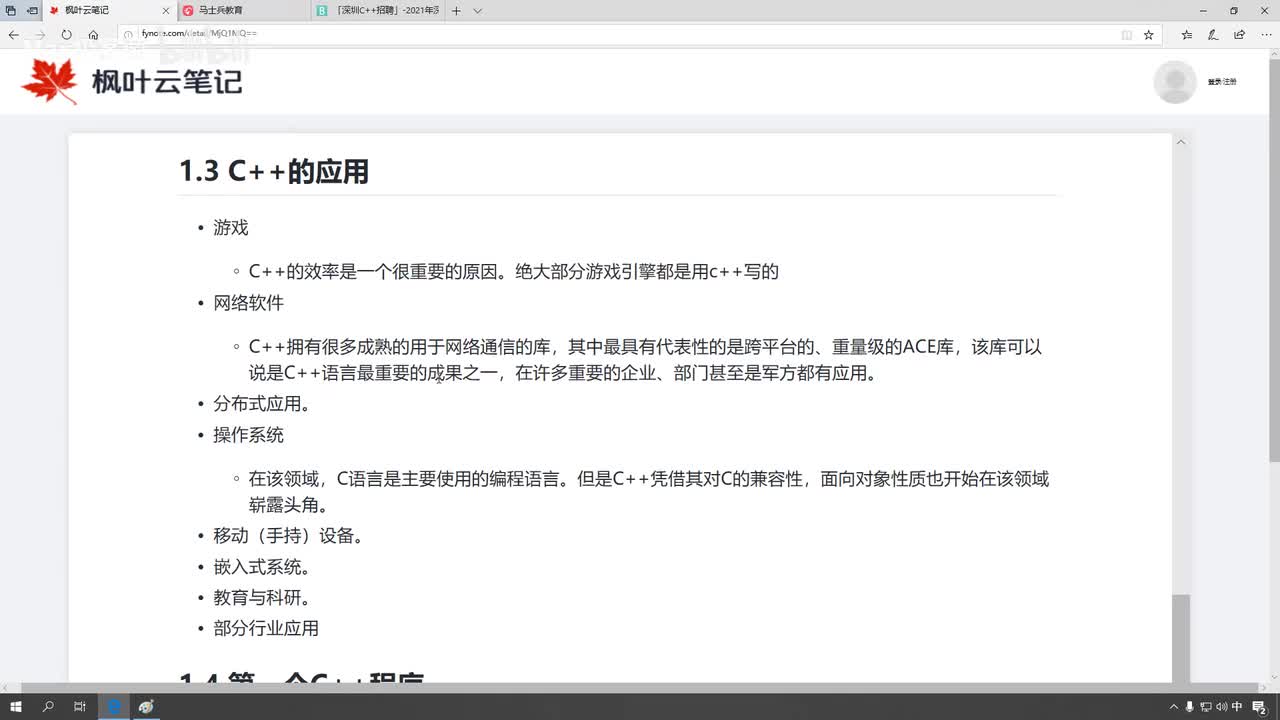Image resolution: width=1280 pixels, height=720 pixels.
Task: Click the bullet item 嵌入式系统
Action: coord(262,567)
